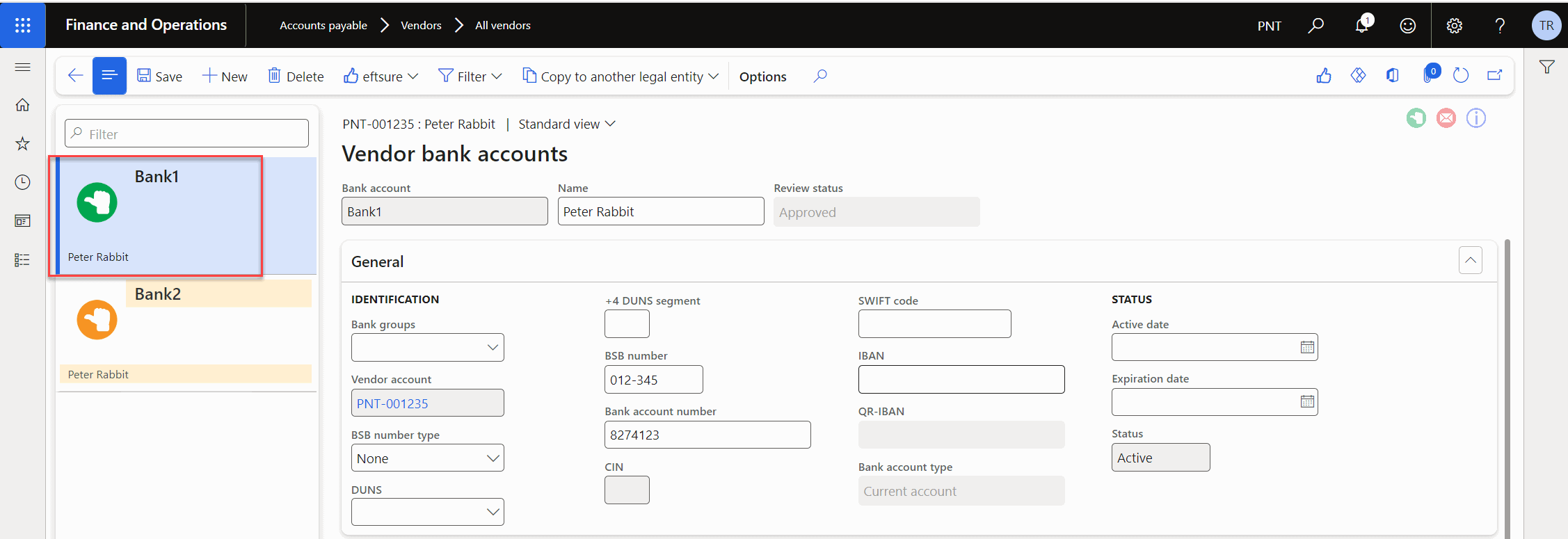Click the IBAN field
The height and width of the screenshot is (539, 1568).
[x=961, y=380]
